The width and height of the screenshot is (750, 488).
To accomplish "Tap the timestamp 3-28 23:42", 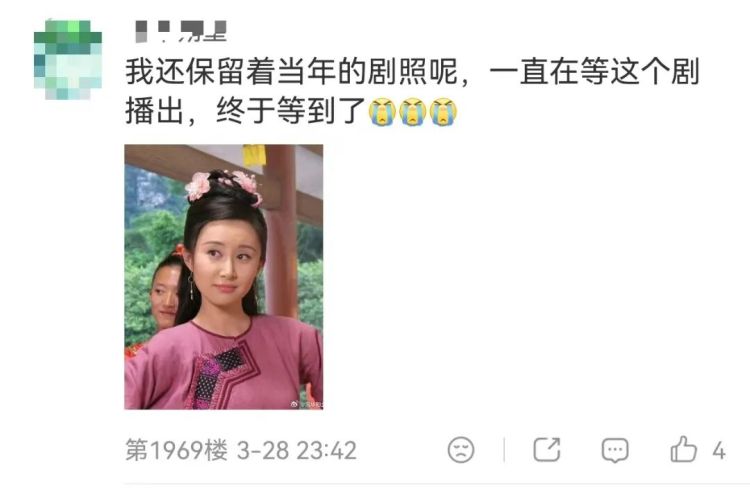I will click(x=297, y=451).
